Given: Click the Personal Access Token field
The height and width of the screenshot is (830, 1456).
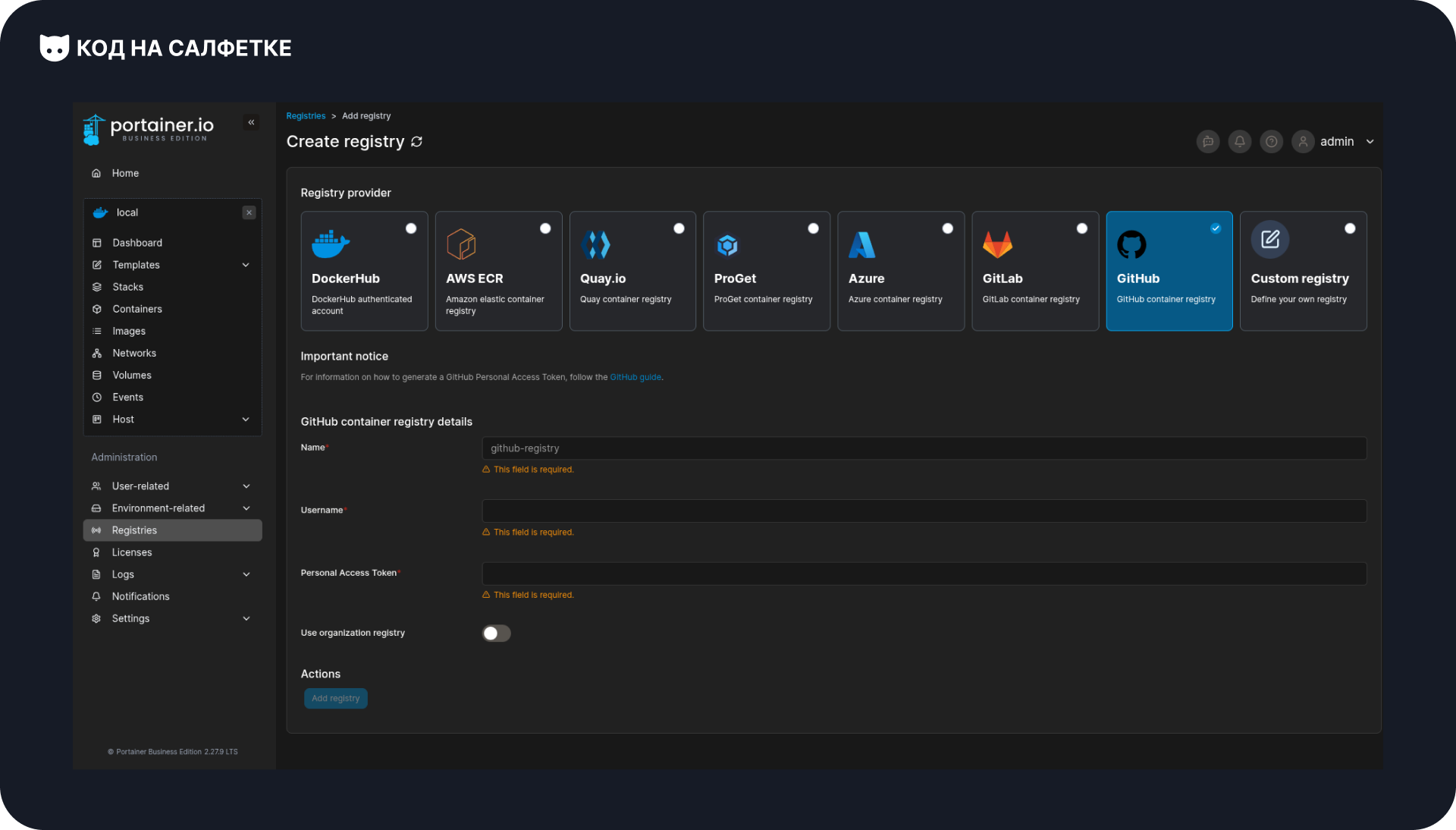Looking at the screenshot, I should [924, 574].
